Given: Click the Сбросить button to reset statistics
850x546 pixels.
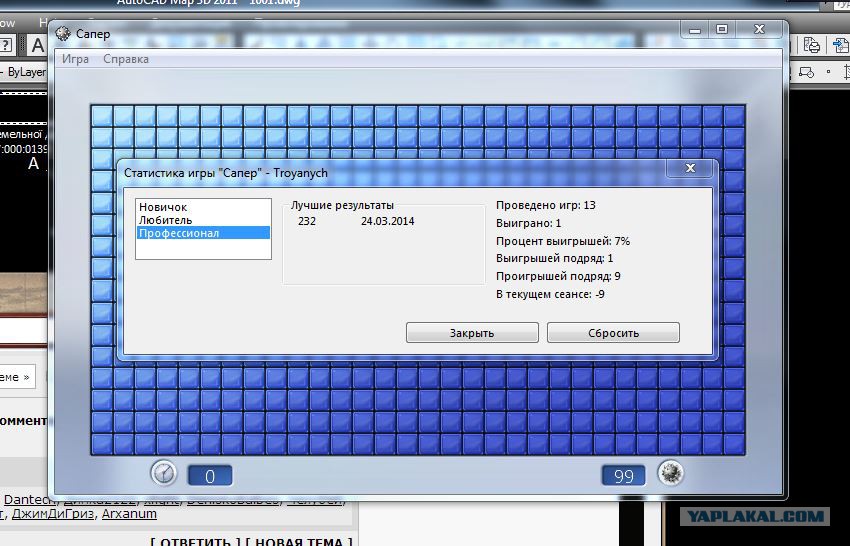Looking at the screenshot, I should click(613, 333).
